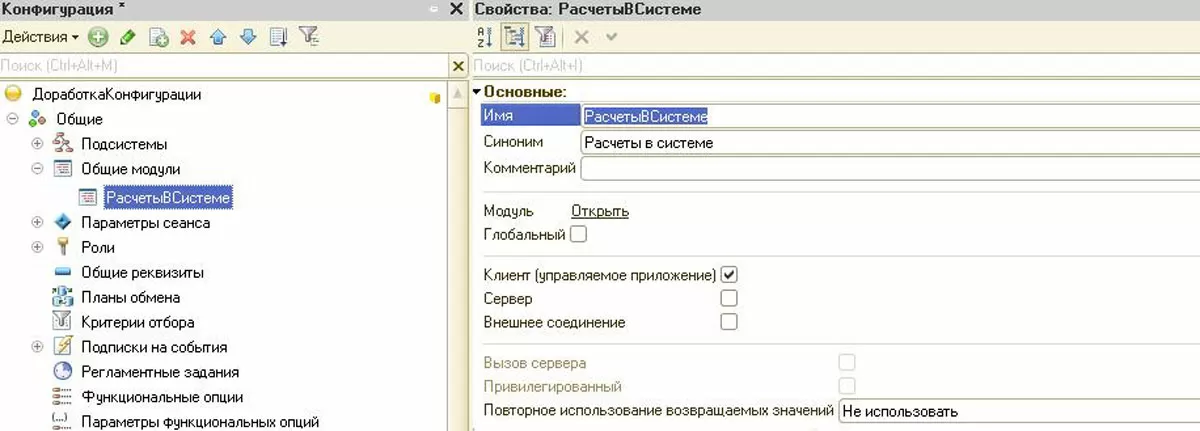This screenshot has height=431, width=1200.
Task: Expand the Подсистемы tree node
Action: (x=37, y=144)
